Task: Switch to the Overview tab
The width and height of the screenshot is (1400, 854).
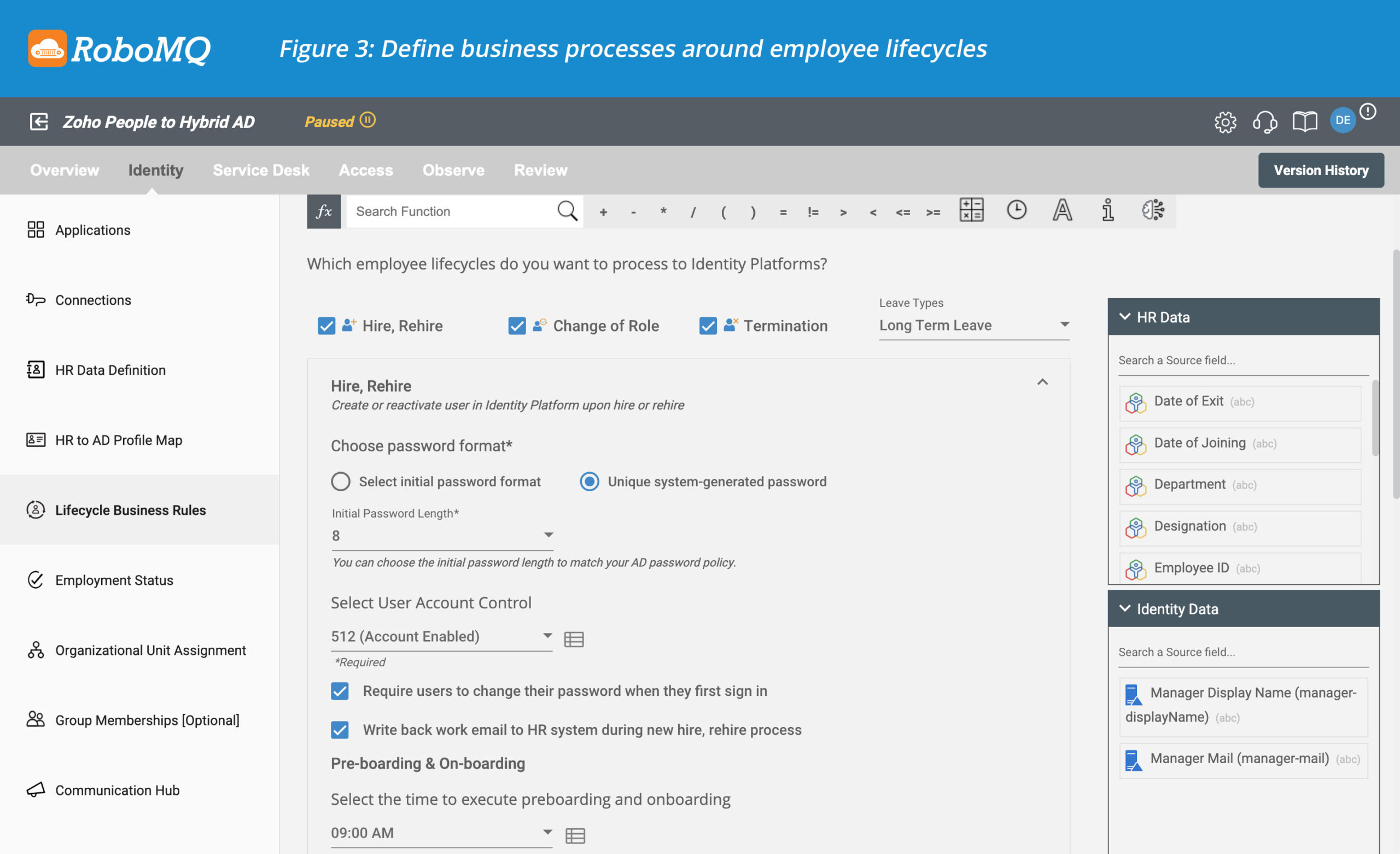Action: pos(65,169)
